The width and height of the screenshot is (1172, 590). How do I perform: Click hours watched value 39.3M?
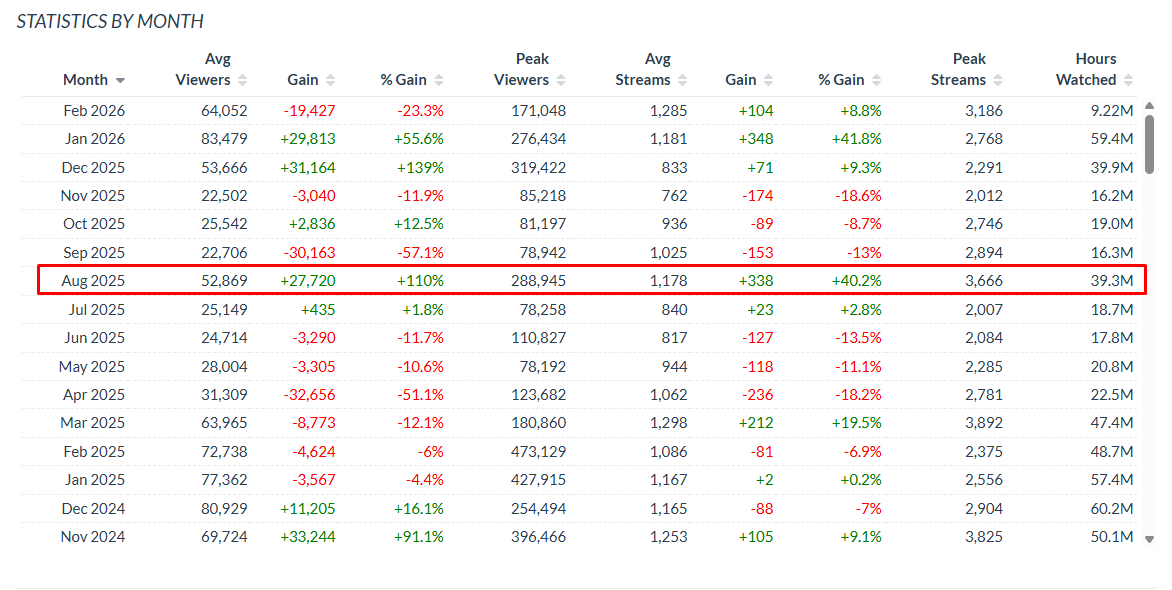tap(1112, 281)
